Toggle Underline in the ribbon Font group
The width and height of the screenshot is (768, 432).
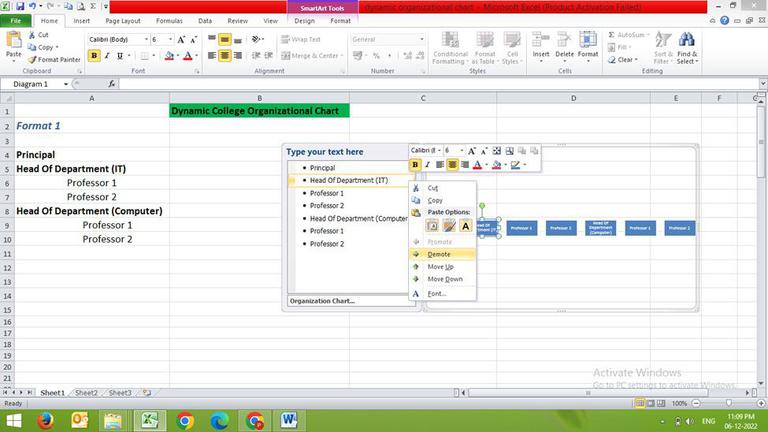120,56
